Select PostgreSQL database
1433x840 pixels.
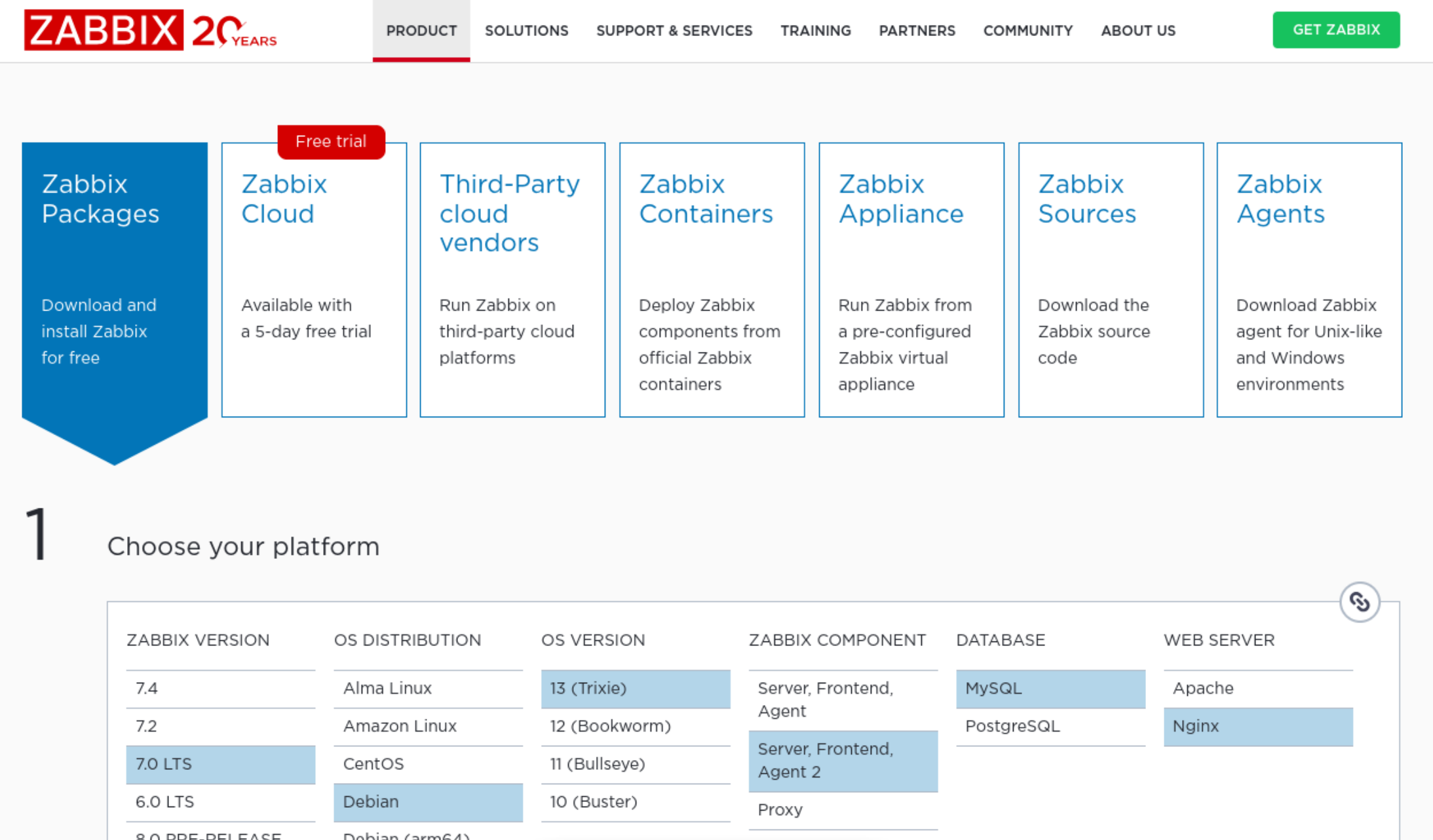tap(1051, 727)
